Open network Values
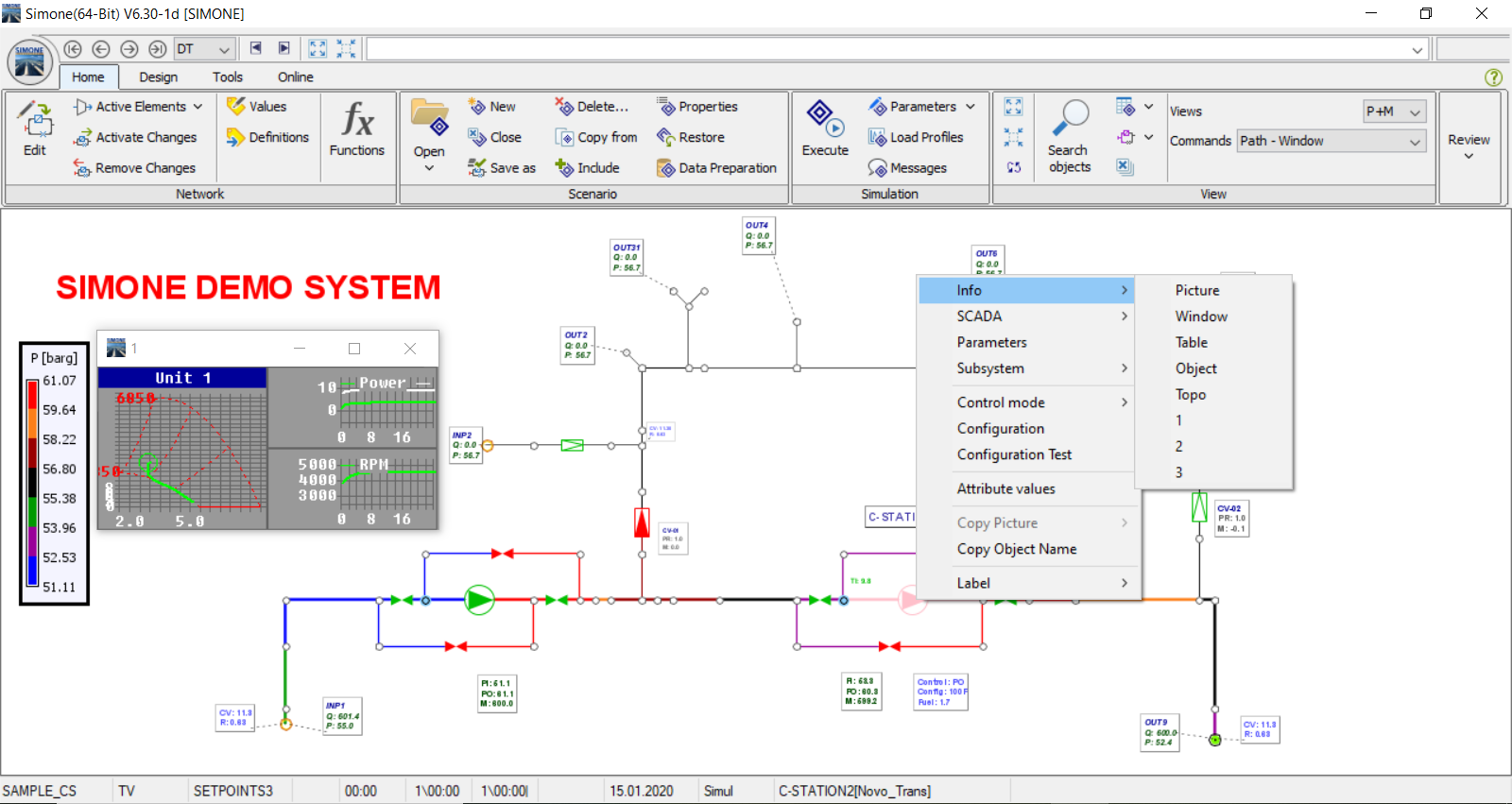The height and width of the screenshot is (804, 1512). [x=256, y=107]
